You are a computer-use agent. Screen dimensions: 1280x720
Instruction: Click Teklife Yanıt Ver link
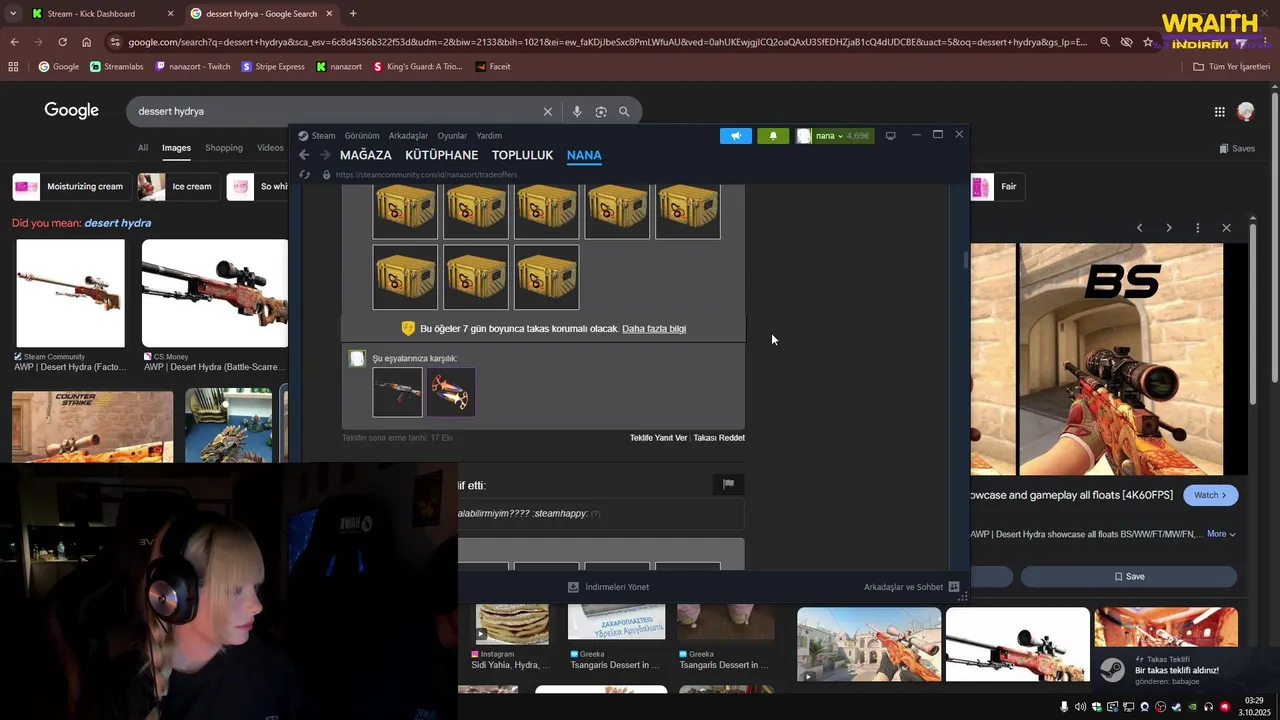click(x=658, y=438)
